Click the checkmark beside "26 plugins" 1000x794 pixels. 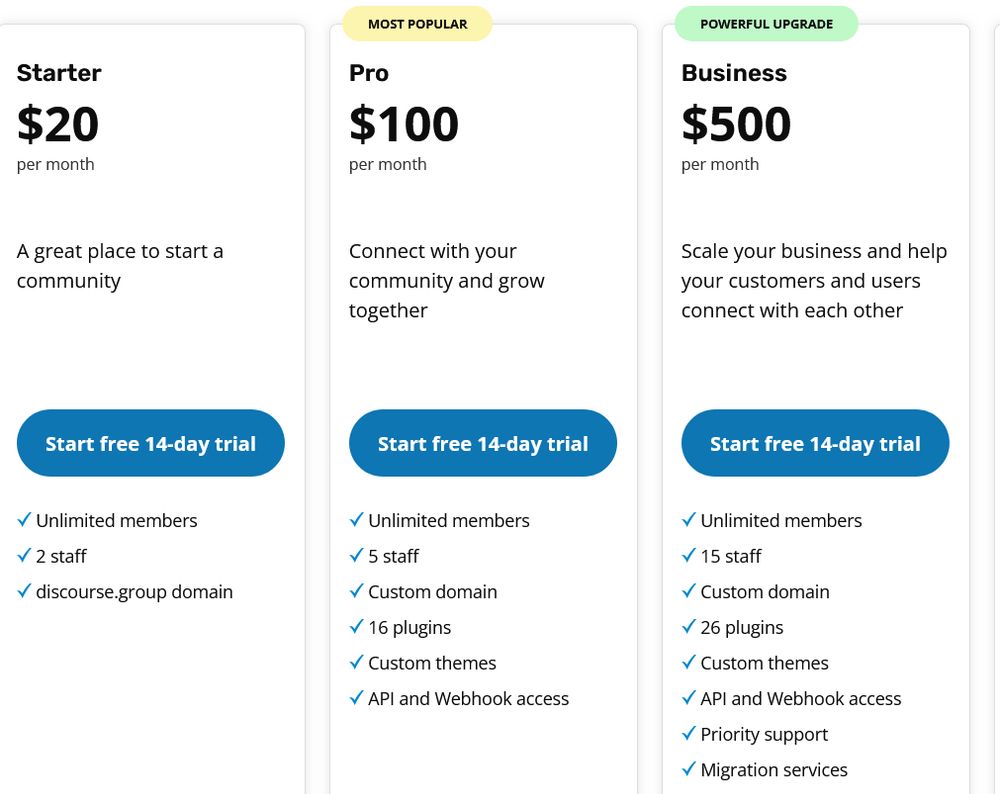(x=688, y=627)
